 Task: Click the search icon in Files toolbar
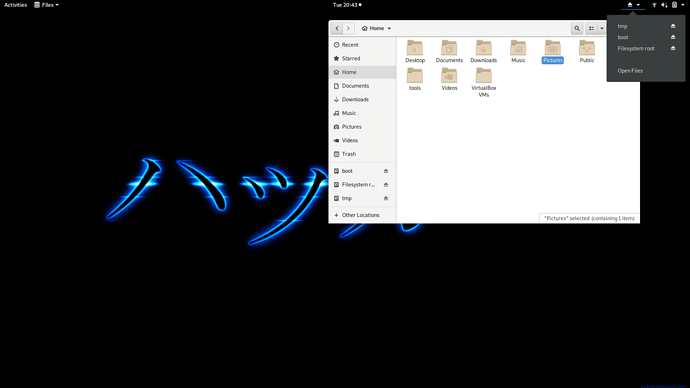click(576, 29)
